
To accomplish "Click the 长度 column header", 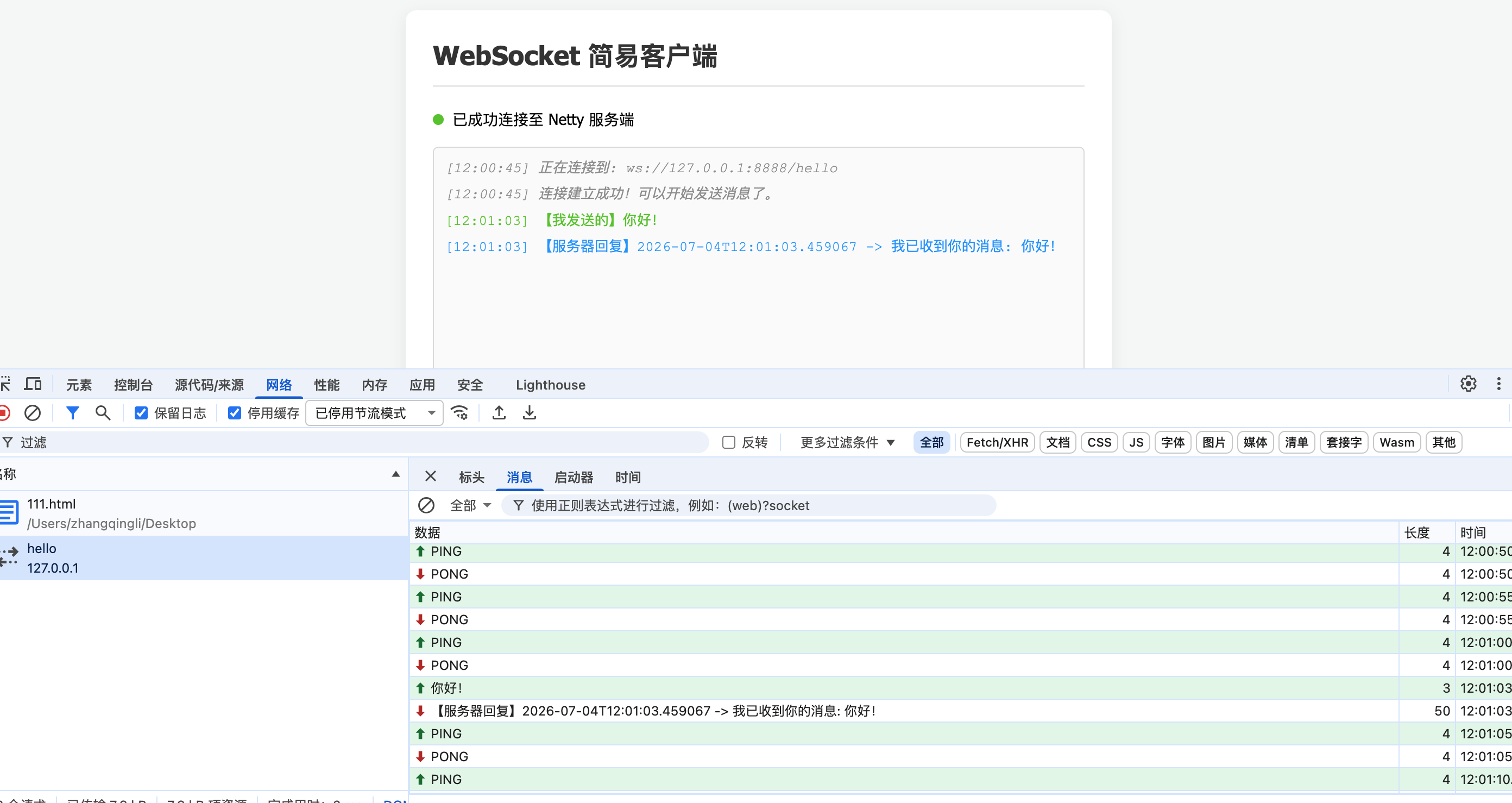I will [x=1427, y=532].
